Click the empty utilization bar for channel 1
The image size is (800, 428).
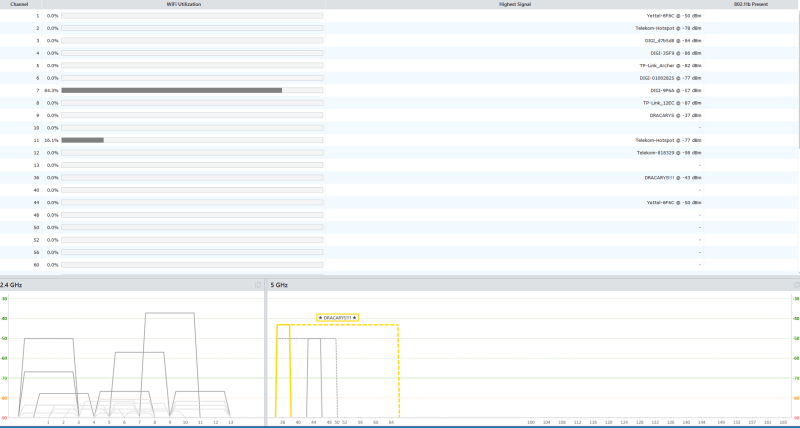[192, 16]
